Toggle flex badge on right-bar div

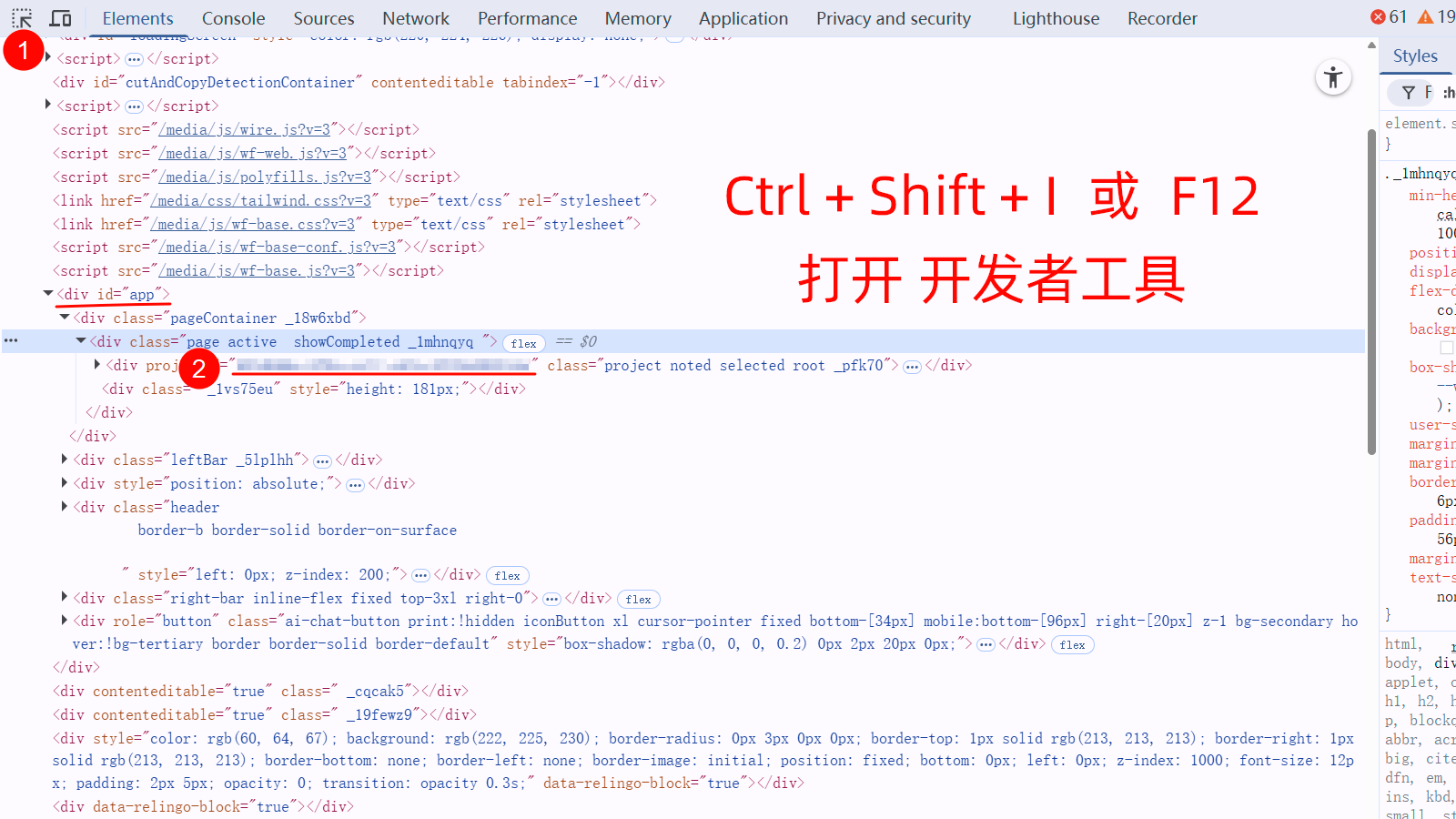click(x=639, y=600)
